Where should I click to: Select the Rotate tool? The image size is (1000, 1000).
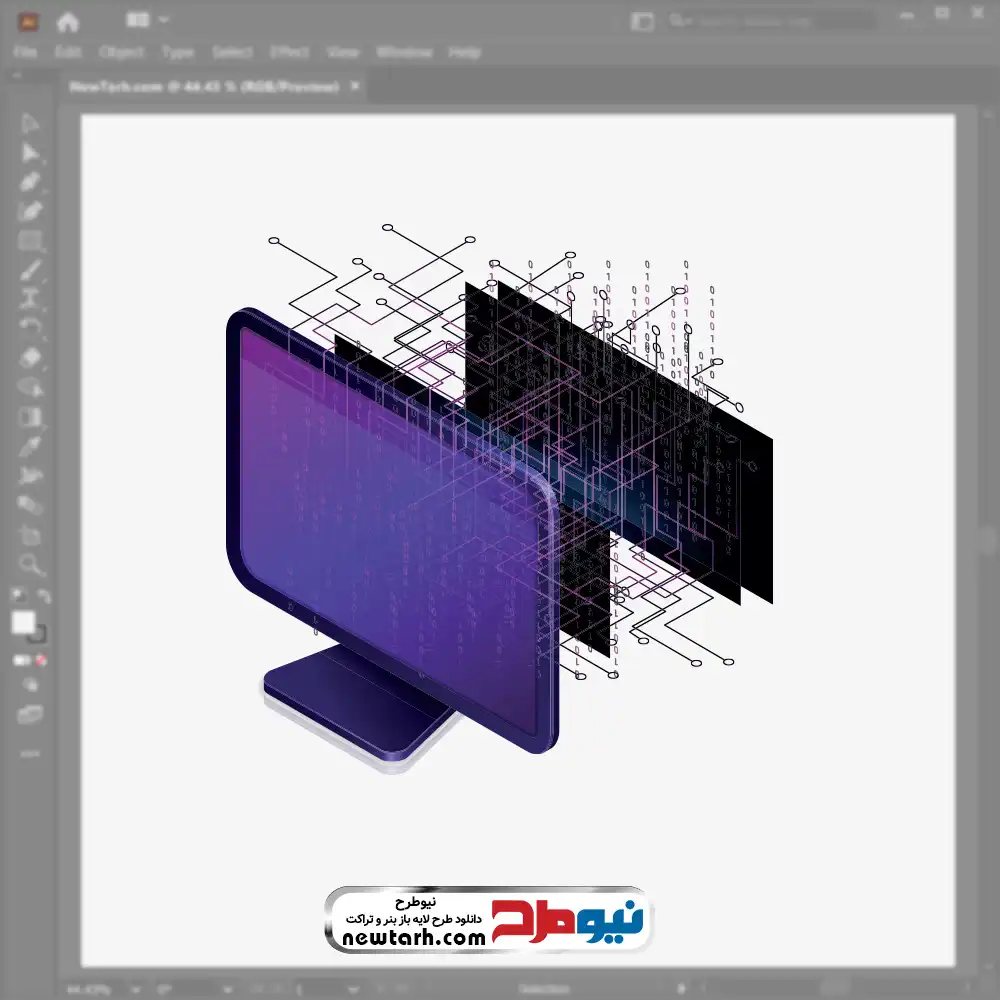pyautogui.click(x=29, y=327)
